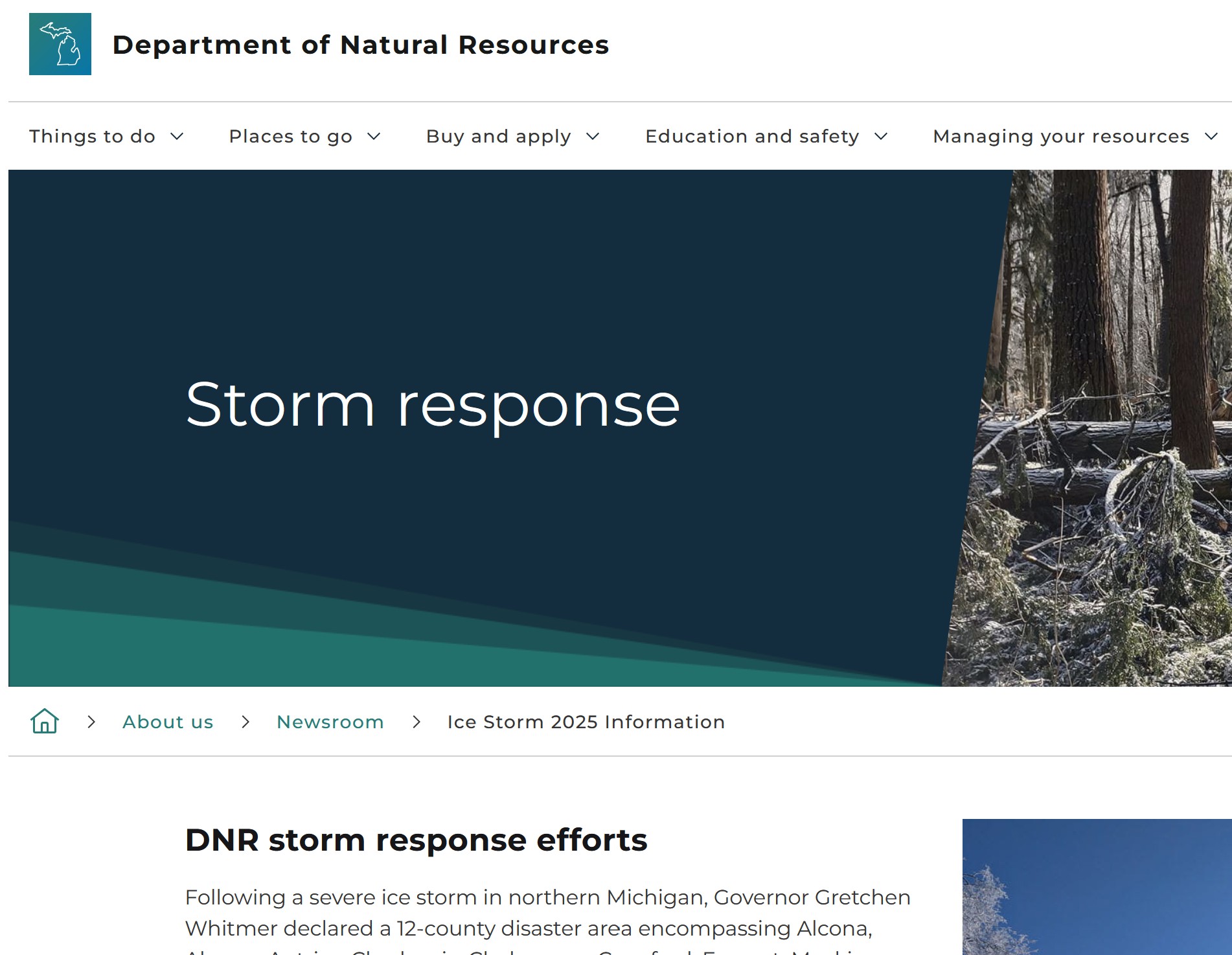Open the Things to do menu

click(x=92, y=136)
